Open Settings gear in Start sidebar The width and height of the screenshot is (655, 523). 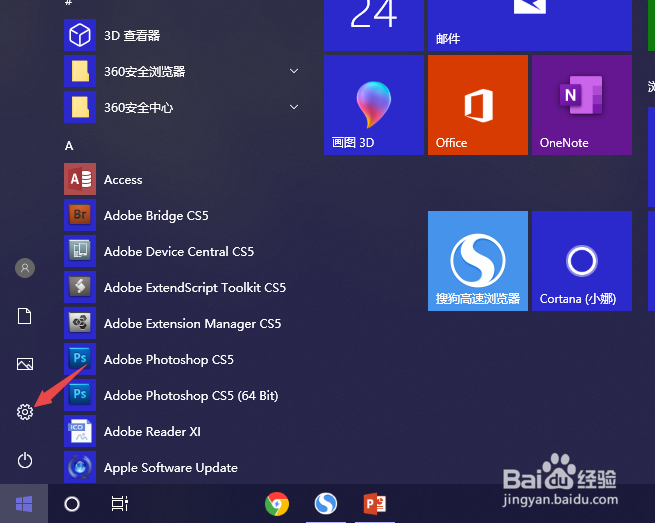click(25, 412)
